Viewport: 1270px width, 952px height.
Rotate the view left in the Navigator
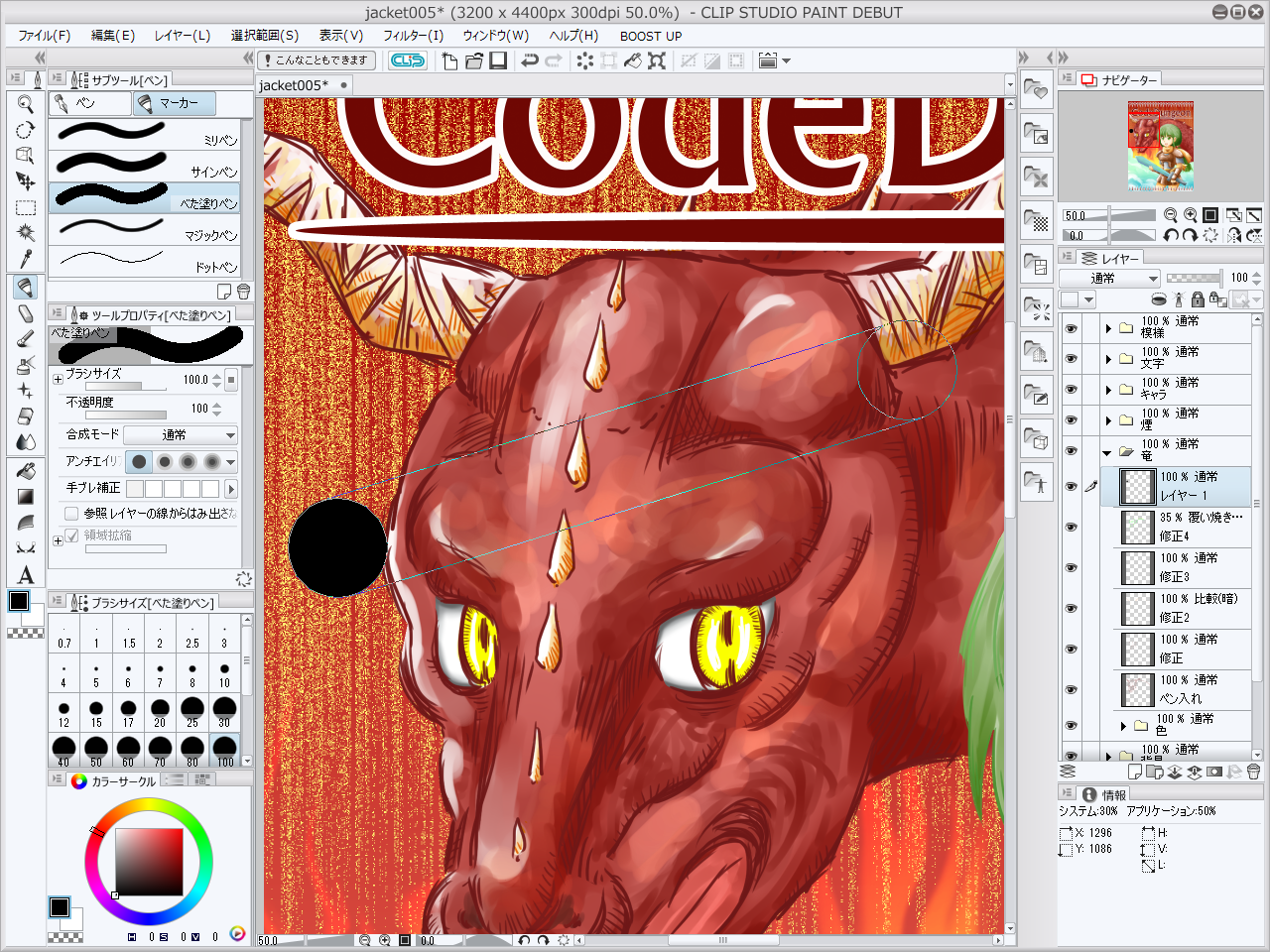[1171, 236]
